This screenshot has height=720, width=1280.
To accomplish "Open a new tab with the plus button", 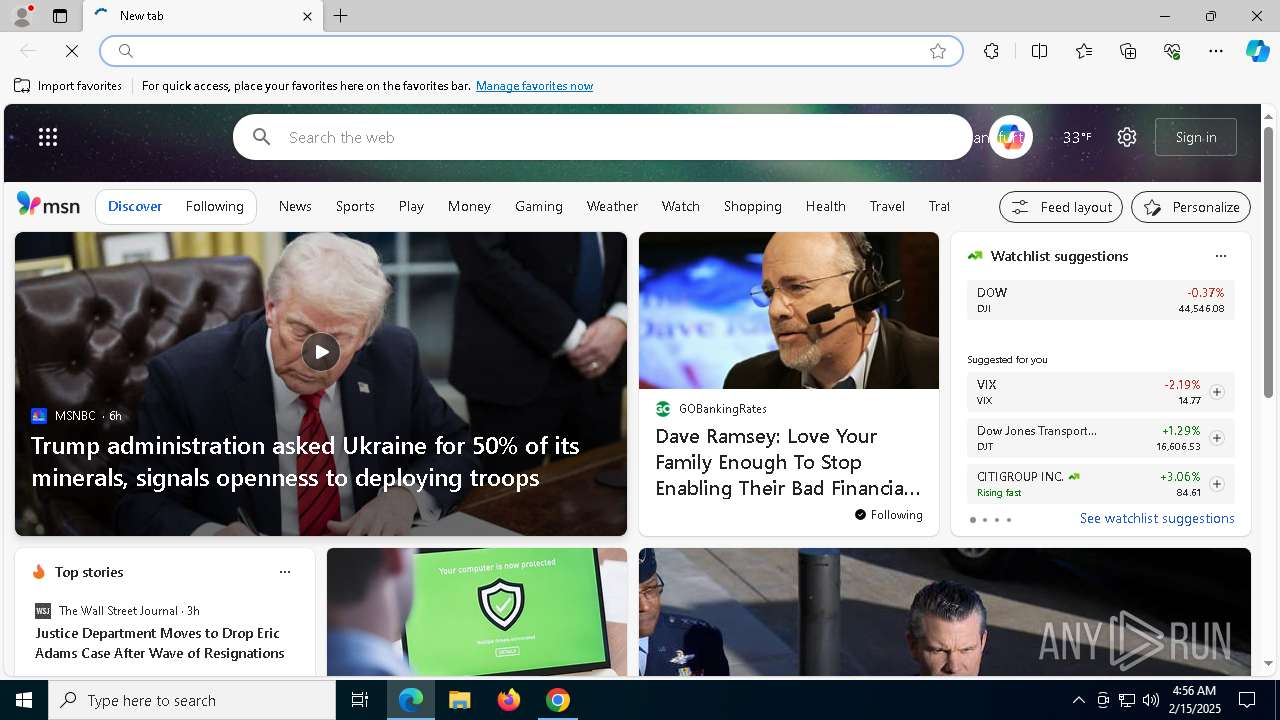I will point(341,16).
